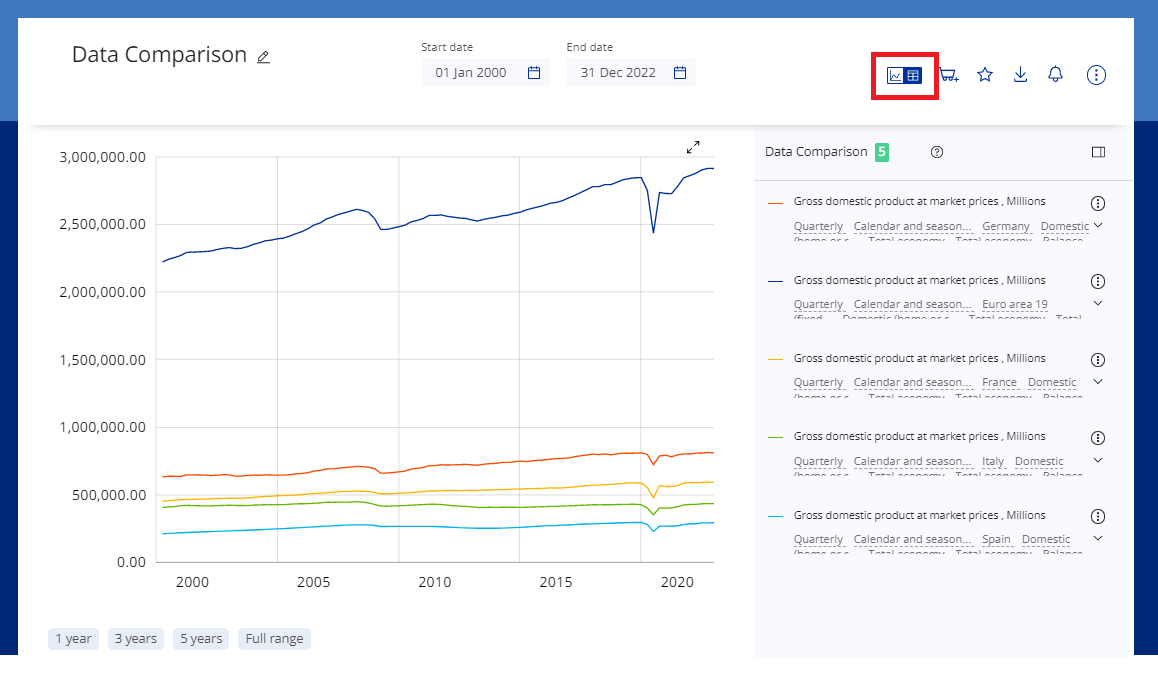Expand chart to full screen

(693, 147)
